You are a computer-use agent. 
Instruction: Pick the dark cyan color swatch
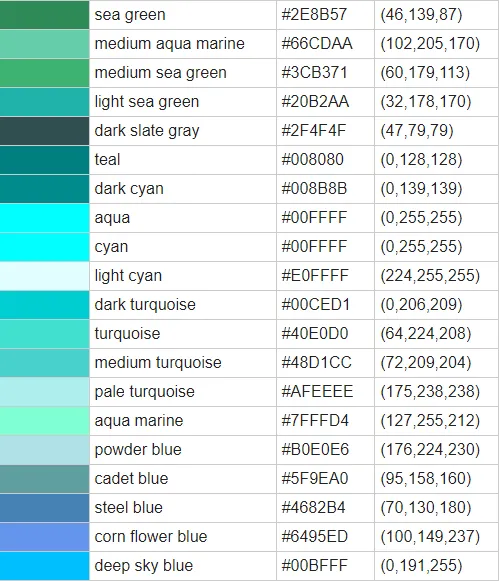click(44, 189)
